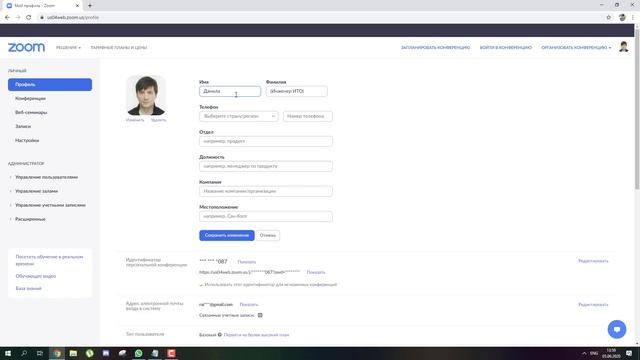Image resolution: width=640 pixels, height=360 pixels.
Task: Open File Explorer from the taskbar
Action: [x=73, y=353]
